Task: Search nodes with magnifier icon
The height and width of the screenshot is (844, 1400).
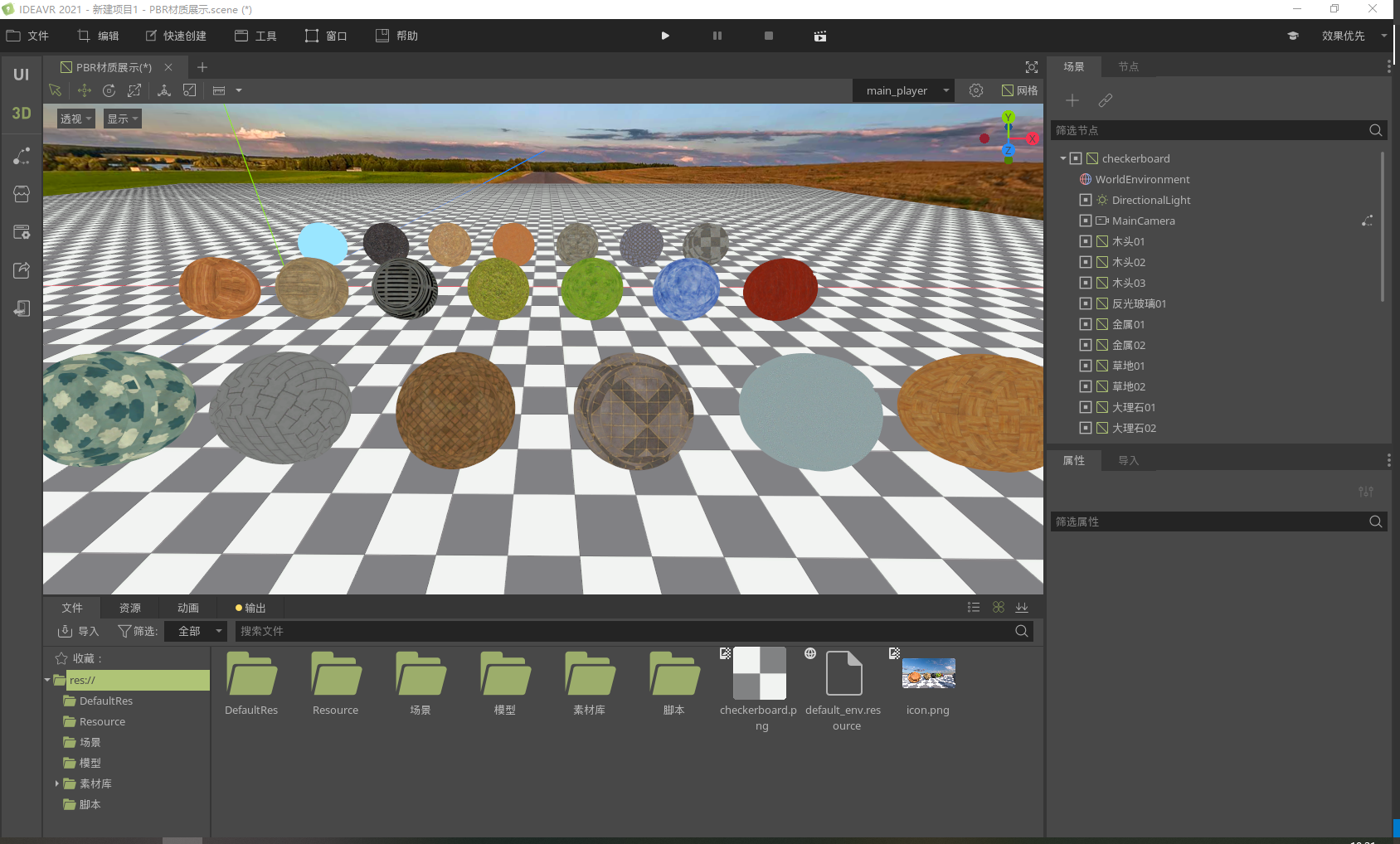Action: [x=1375, y=130]
